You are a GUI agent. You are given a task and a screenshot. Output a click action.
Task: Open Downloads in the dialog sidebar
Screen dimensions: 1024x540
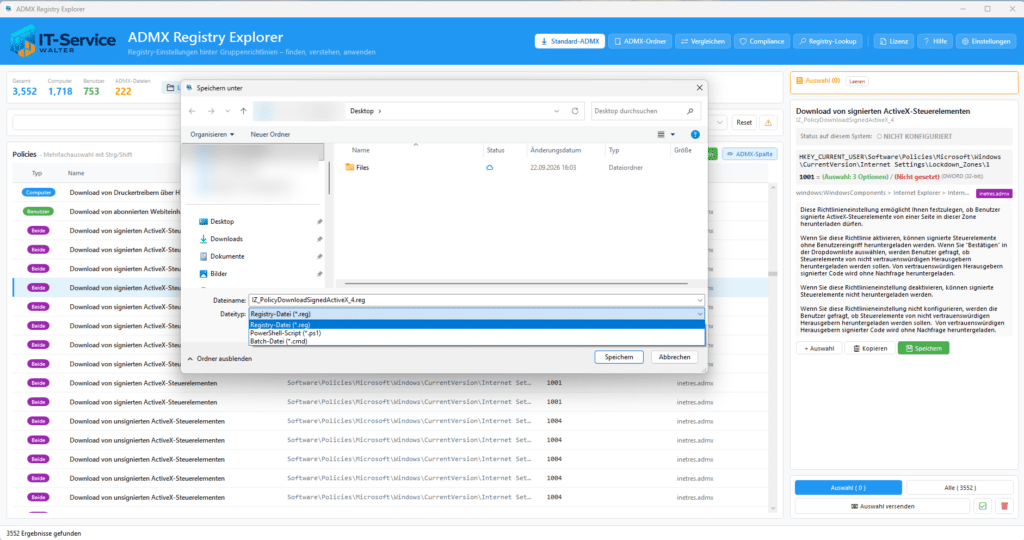pos(226,239)
